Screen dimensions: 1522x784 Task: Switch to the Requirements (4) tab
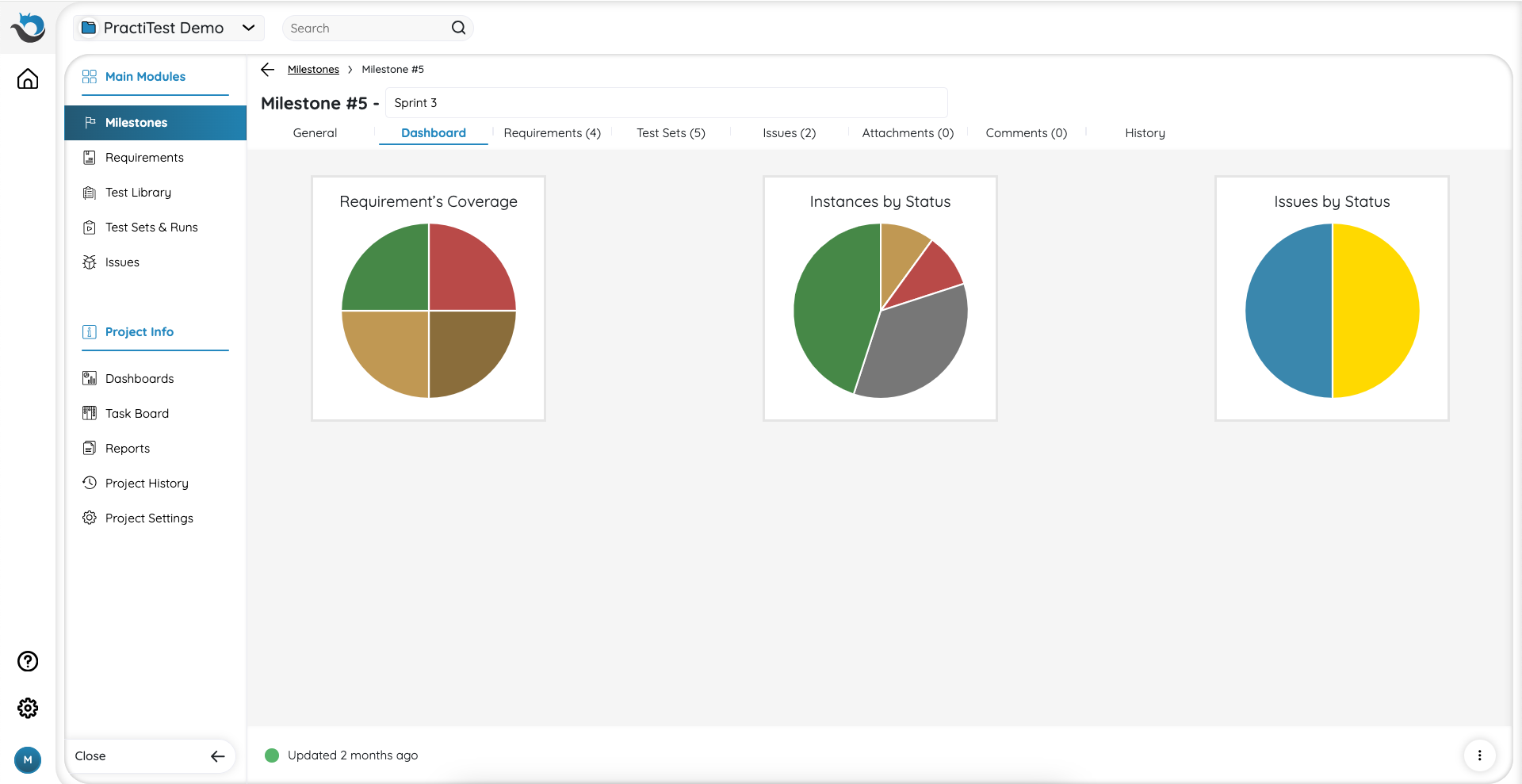click(552, 133)
